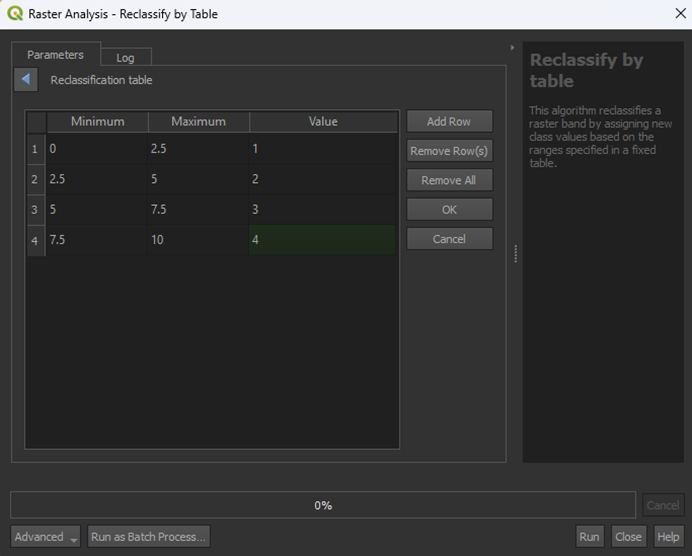Select the Value cell in row 4
The height and width of the screenshot is (556, 692).
click(x=323, y=240)
